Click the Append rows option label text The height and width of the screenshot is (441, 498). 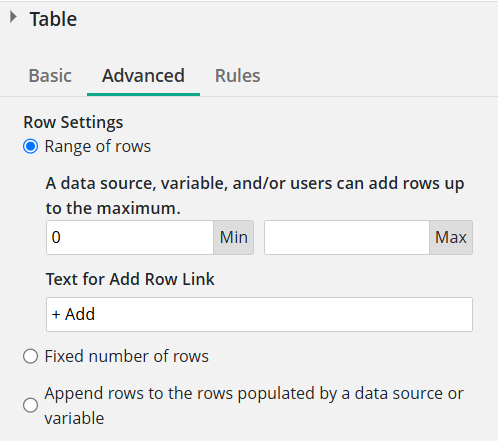pos(254,405)
